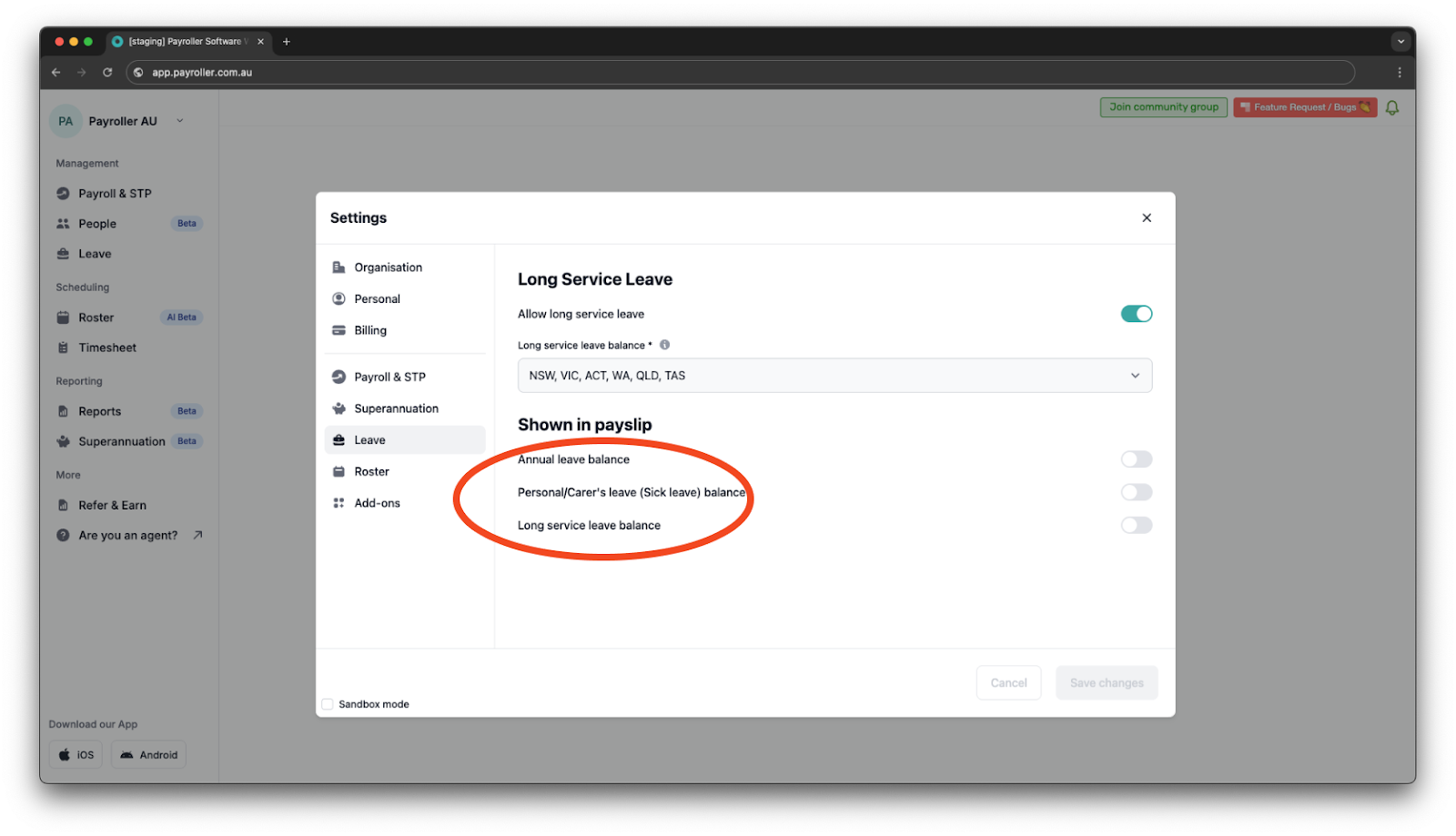Screen dimensions: 1456x836
Task: Click the Join community group button
Action: coord(1163,106)
